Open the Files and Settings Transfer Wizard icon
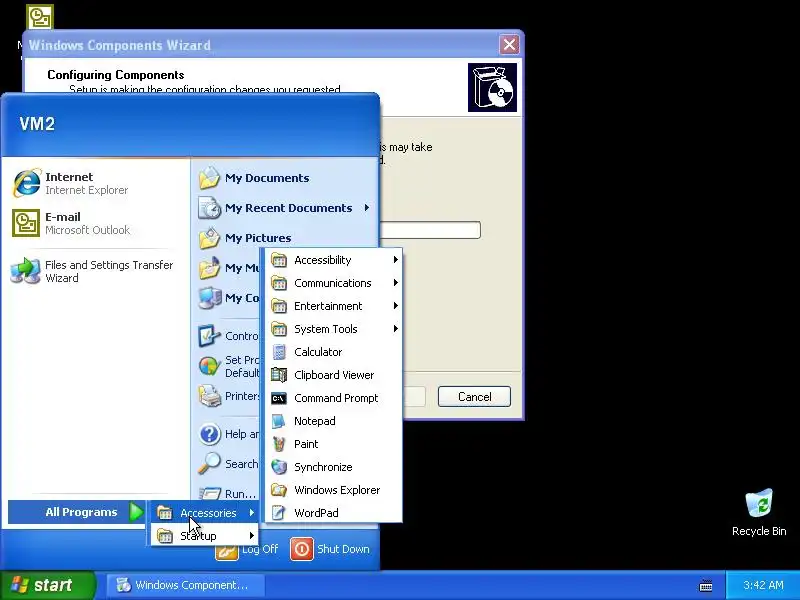The image size is (800, 600). point(26,271)
